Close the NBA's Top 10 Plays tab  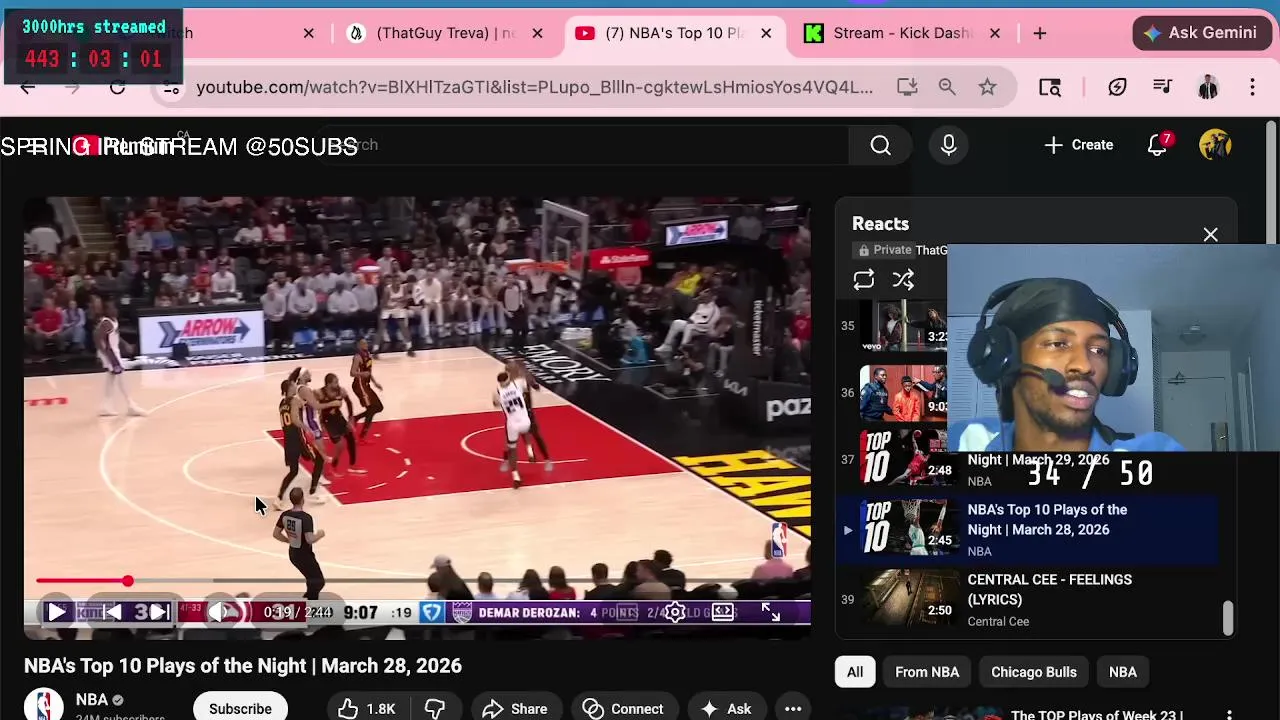(766, 33)
